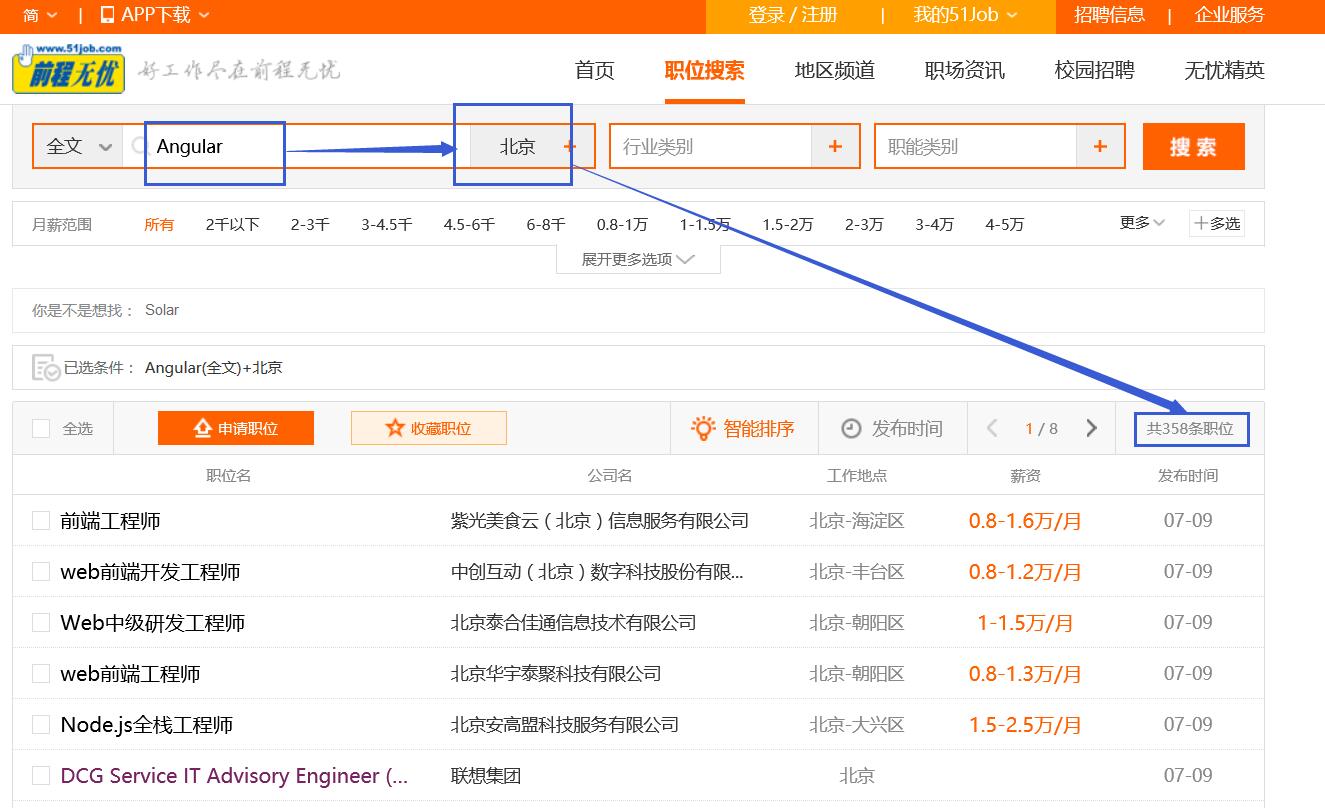Open the 职场资讯 navigation tab

coord(965,70)
